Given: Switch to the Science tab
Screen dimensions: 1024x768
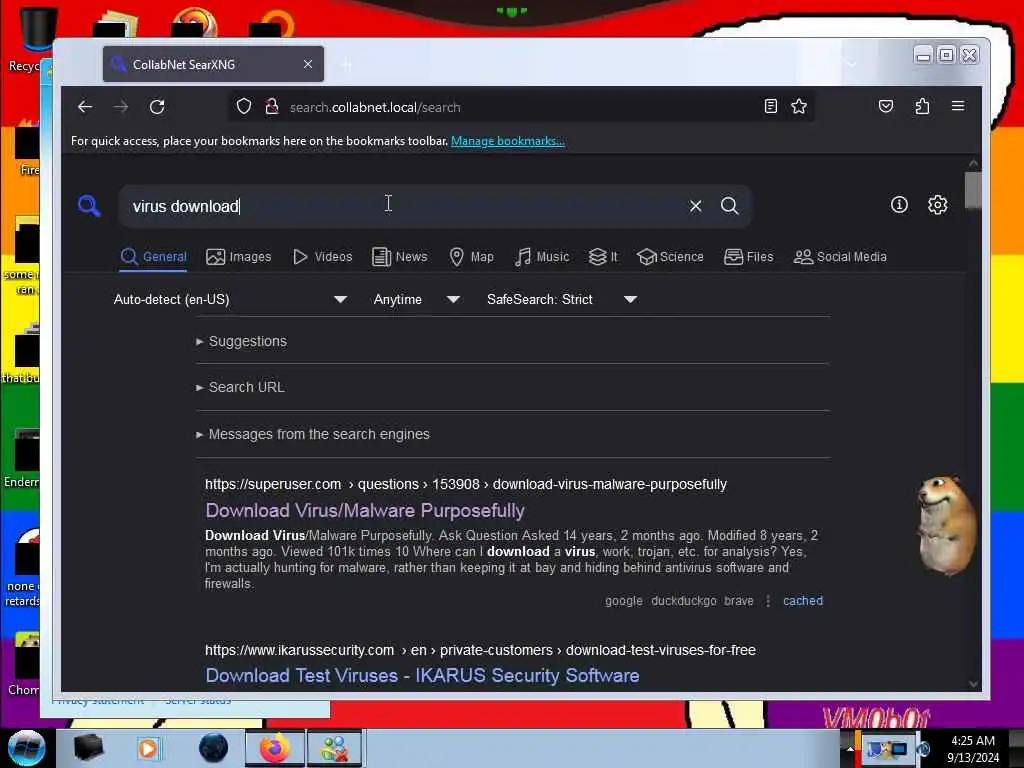Looking at the screenshot, I should [671, 257].
